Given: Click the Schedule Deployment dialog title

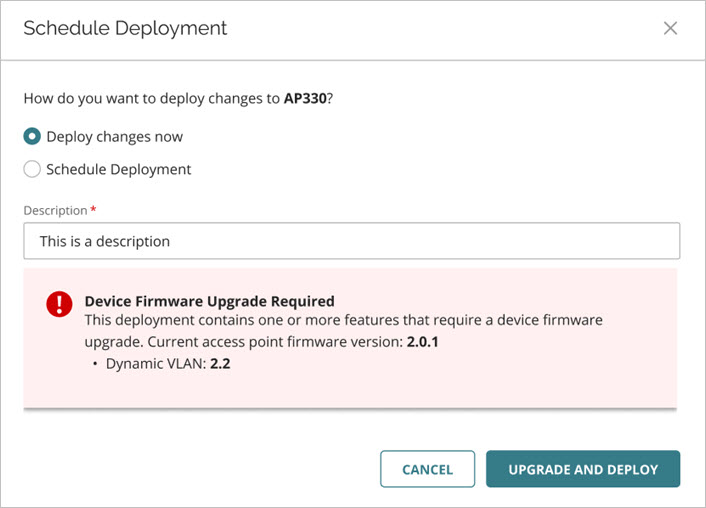Looking at the screenshot, I should tap(125, 28).
